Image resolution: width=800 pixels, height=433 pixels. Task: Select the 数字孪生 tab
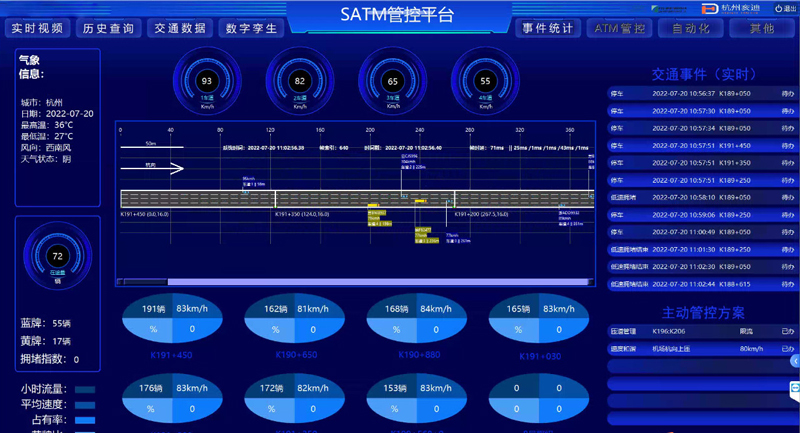[x=252, y=29]
